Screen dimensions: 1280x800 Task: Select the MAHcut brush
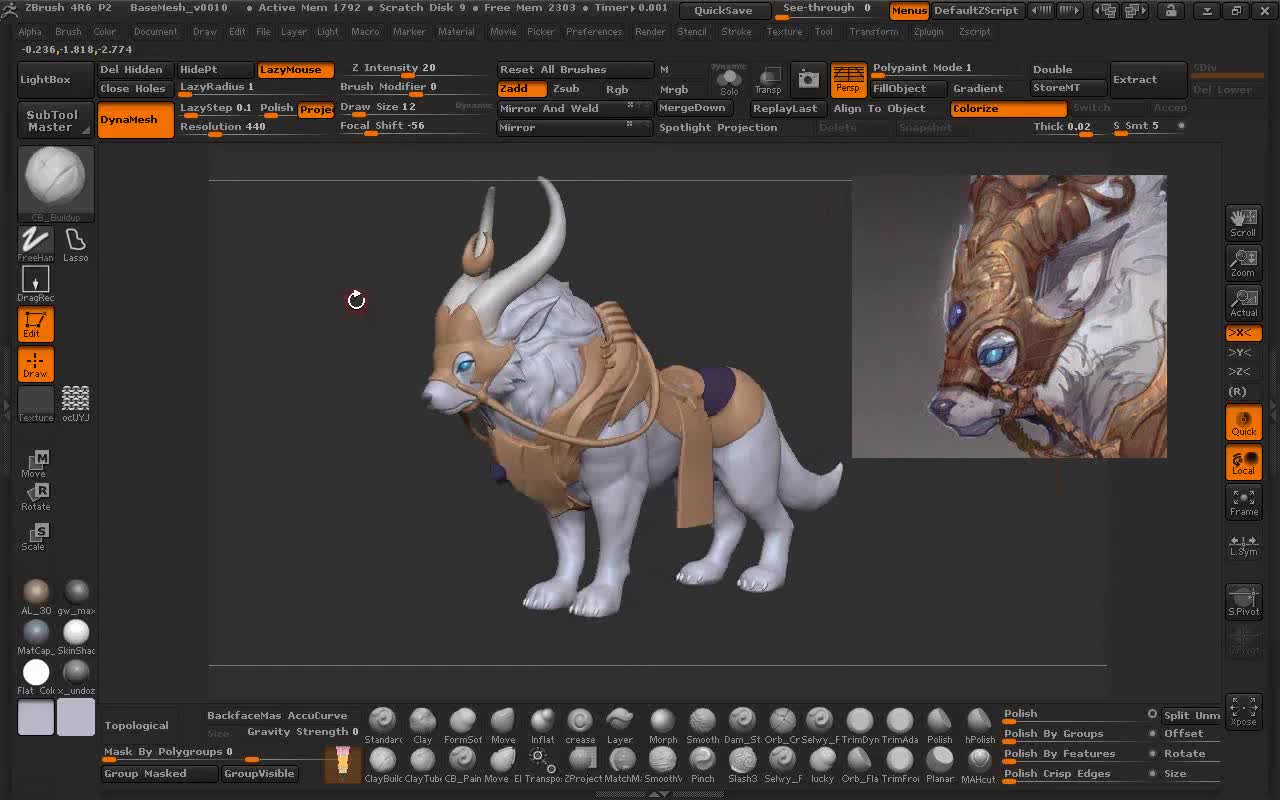click(x=980, y=765)
